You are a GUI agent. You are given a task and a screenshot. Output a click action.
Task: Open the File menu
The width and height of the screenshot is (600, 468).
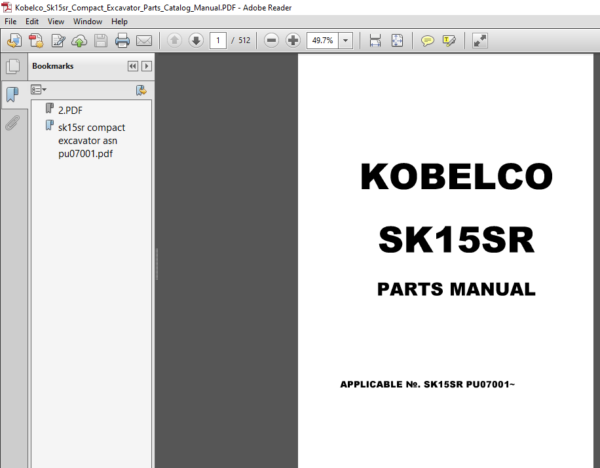click(x=10, y=21)
